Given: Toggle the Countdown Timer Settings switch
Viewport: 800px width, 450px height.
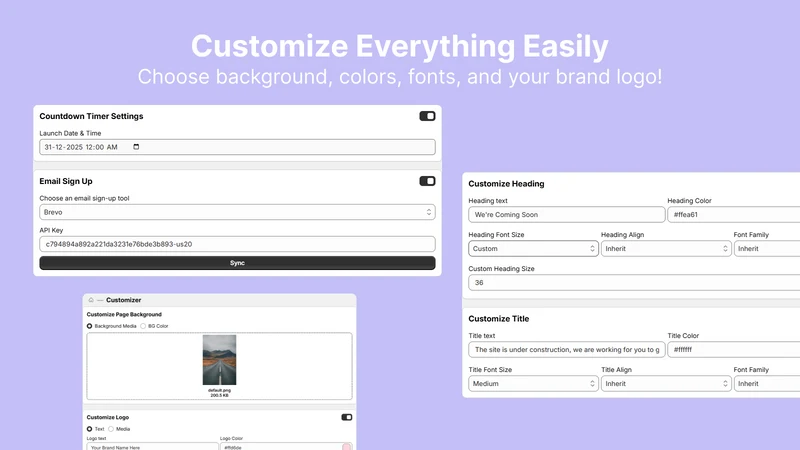Looking at the screenshot, I should 427,116.
